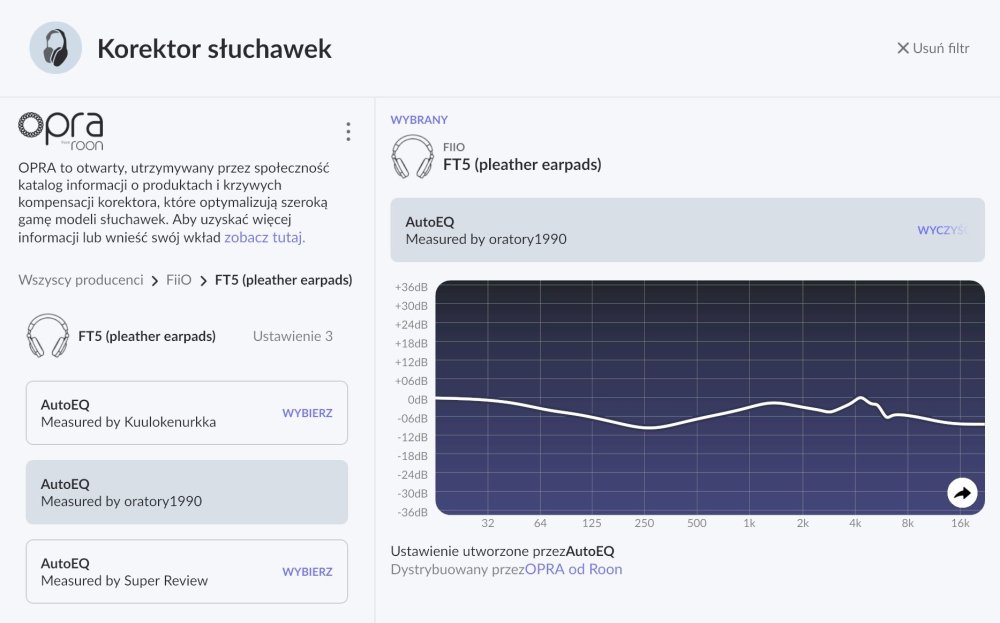Select AutoEQ measured by Super Review
1000x623 pixels.
(x=307, y=572)
